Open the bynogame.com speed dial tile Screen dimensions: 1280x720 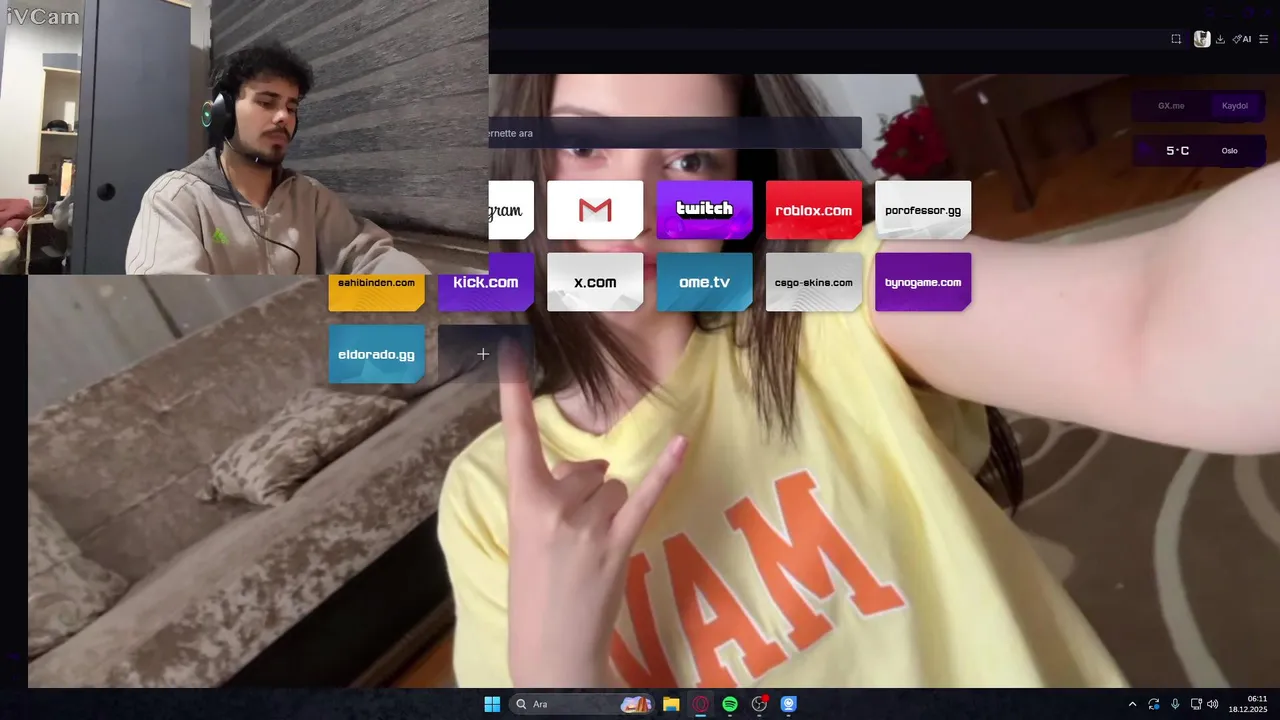click(x=923, y=282)
